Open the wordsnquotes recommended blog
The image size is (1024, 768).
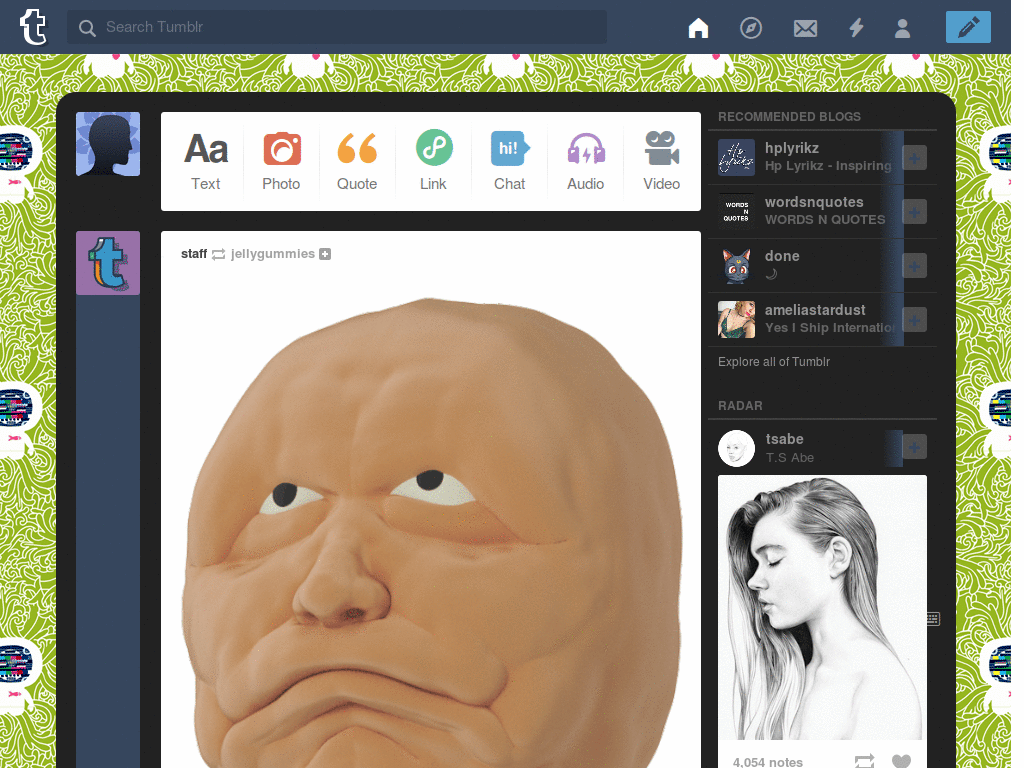[x=814, y=202]
